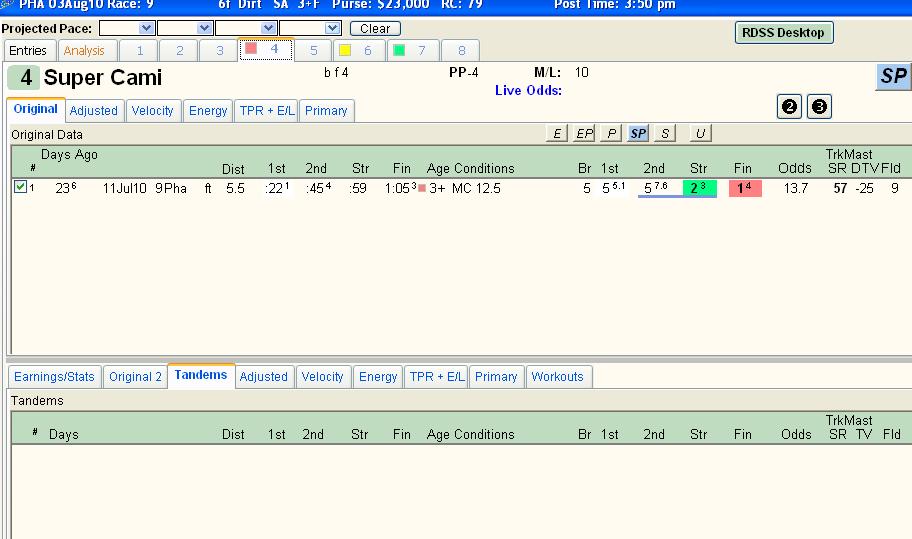Open the lower Energy tab
The height and width of the screenshot is (539, 912).
point(378,377)
